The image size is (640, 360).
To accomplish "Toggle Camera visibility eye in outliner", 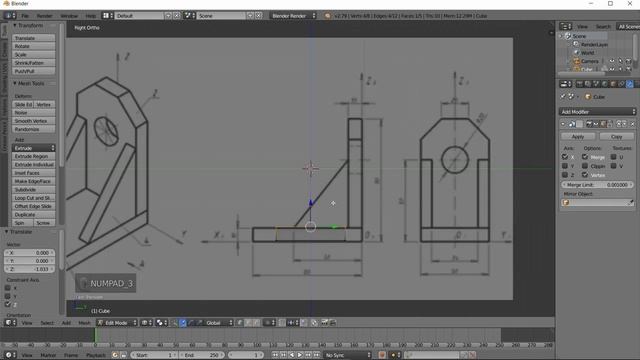I will click(x=612, y=61).
